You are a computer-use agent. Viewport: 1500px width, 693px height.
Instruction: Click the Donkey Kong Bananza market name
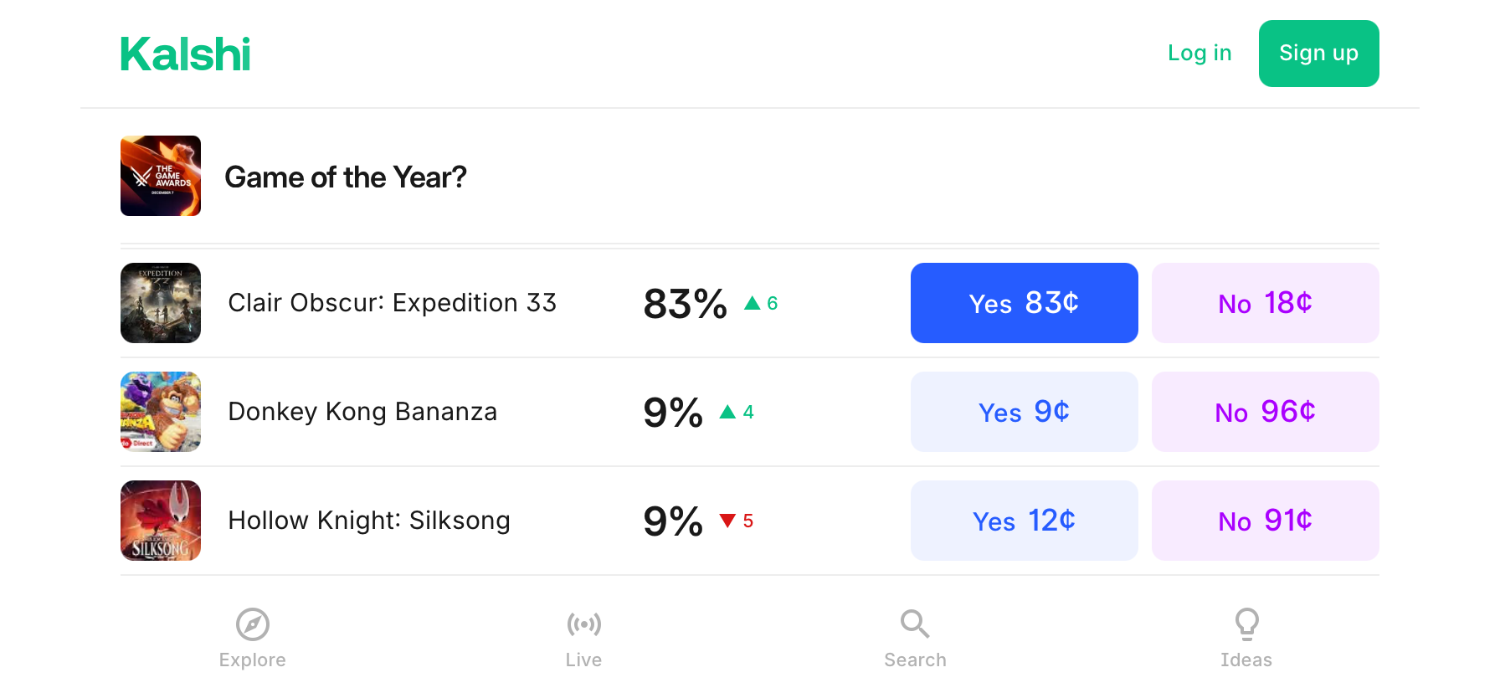(x=362, y=412)
